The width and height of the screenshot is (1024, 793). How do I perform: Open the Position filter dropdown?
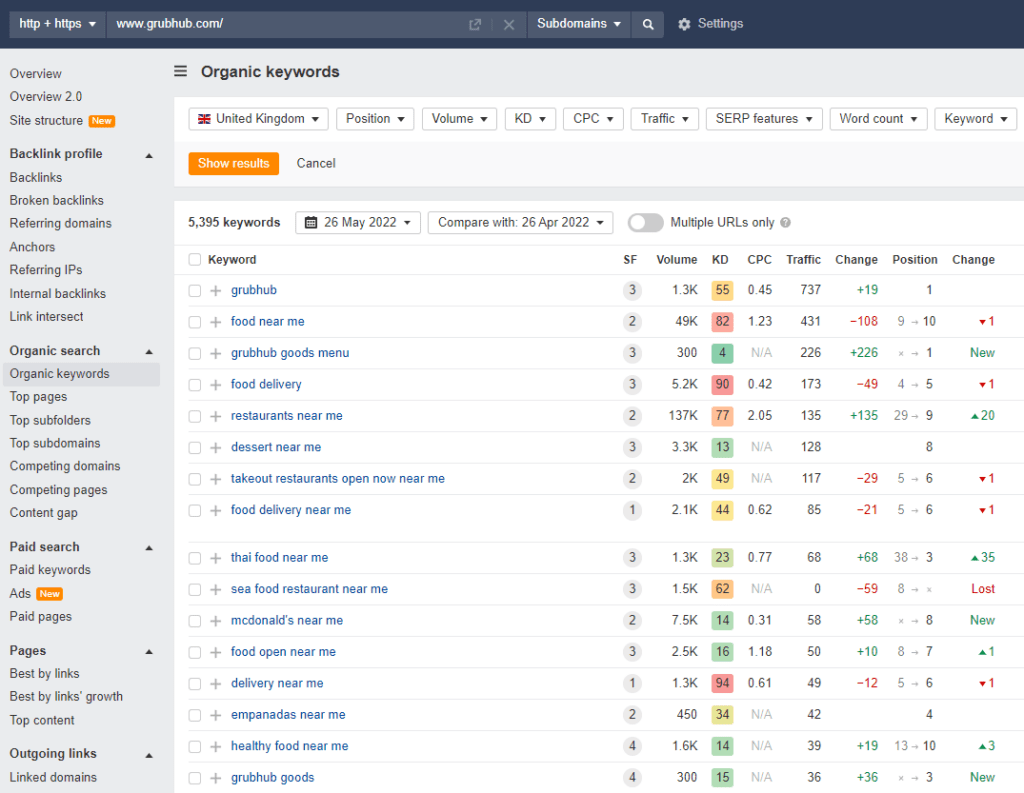coord(375,119)
